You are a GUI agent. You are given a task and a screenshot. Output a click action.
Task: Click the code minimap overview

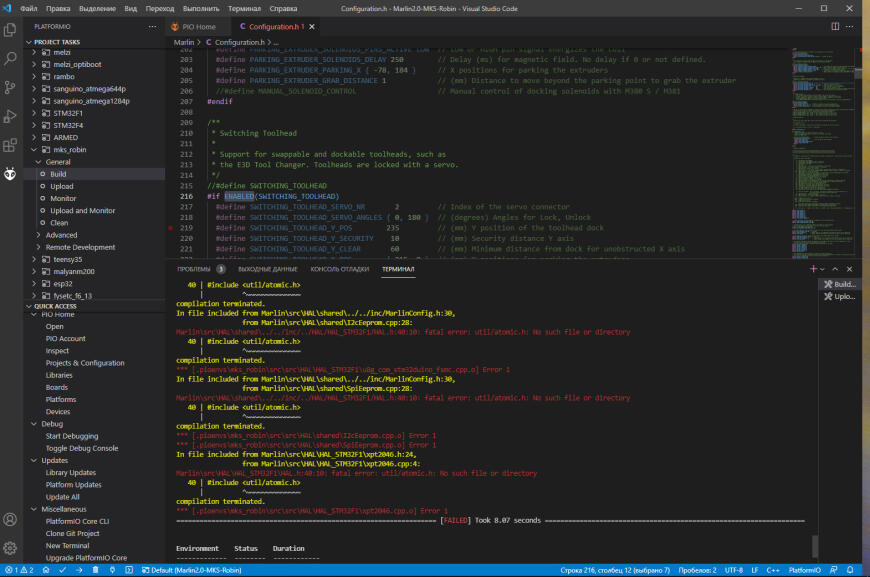coord(823,153)
